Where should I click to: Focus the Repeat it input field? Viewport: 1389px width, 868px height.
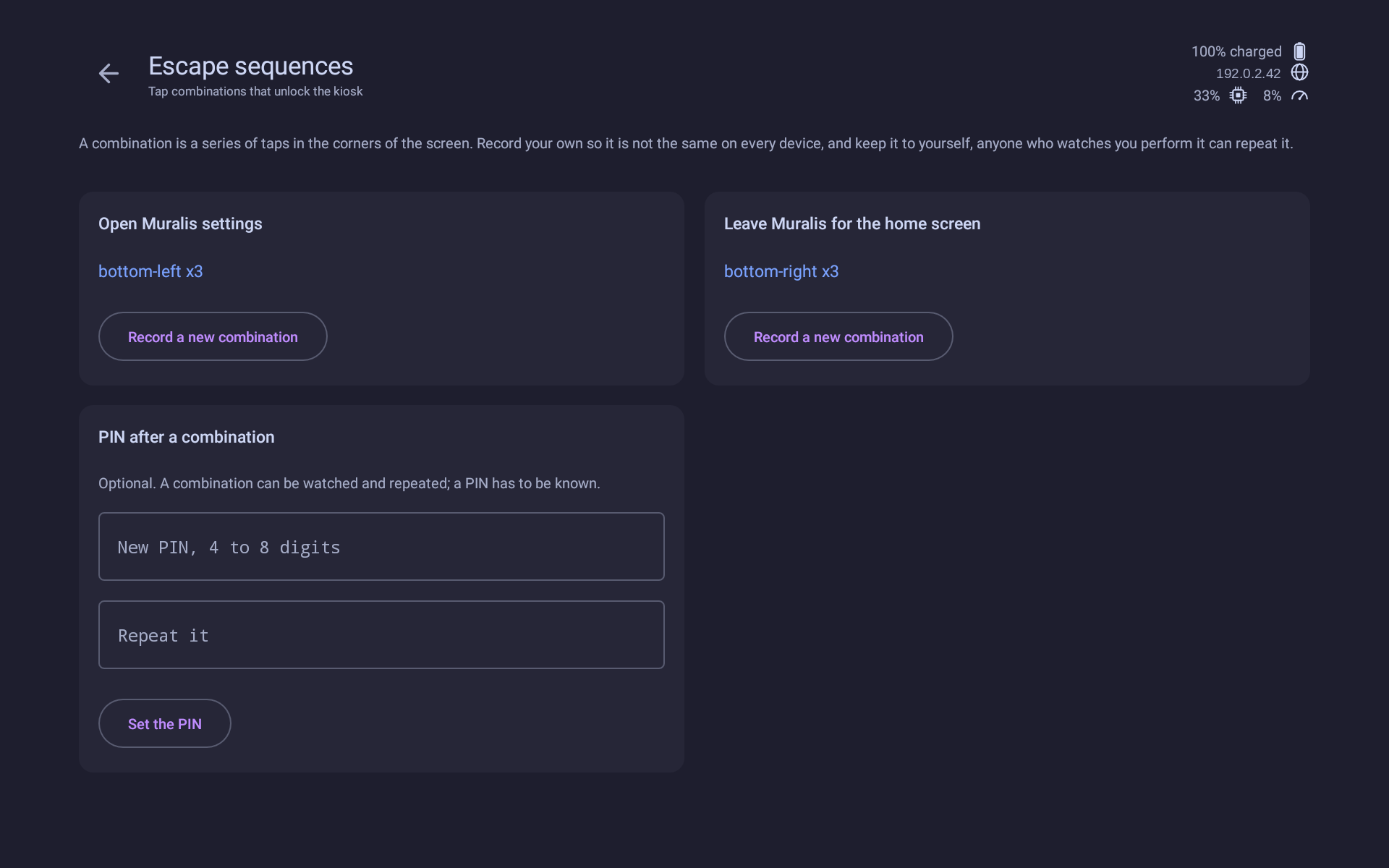click(x=381, y=635)
